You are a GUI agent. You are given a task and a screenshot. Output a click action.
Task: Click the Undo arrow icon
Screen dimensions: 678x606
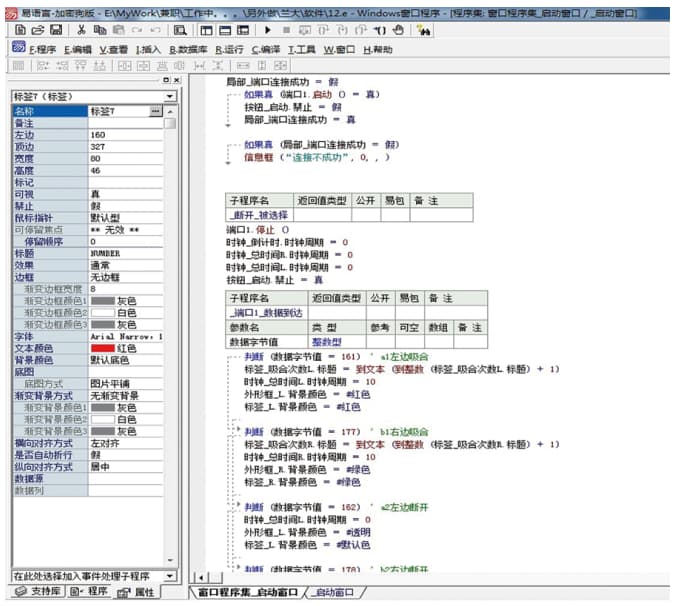[x=155, y=30]
